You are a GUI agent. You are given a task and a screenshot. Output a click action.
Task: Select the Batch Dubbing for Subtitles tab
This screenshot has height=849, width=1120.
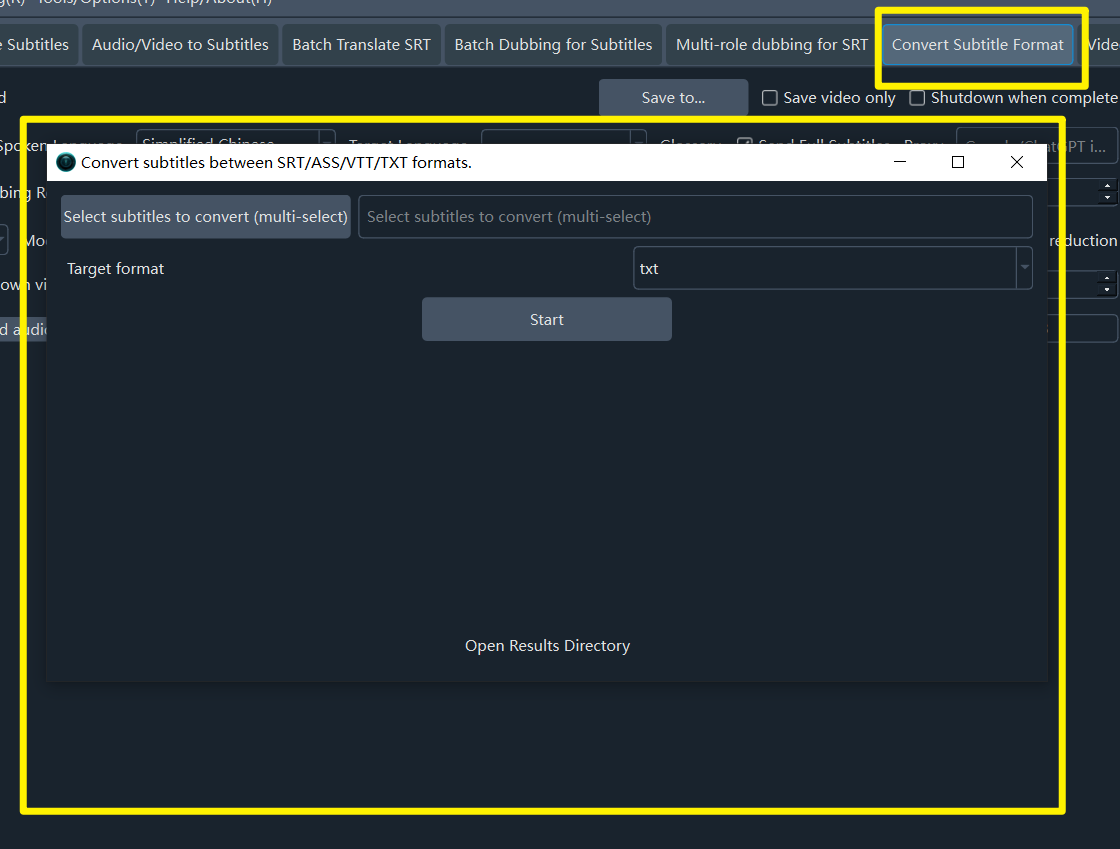tap(553, 45)
